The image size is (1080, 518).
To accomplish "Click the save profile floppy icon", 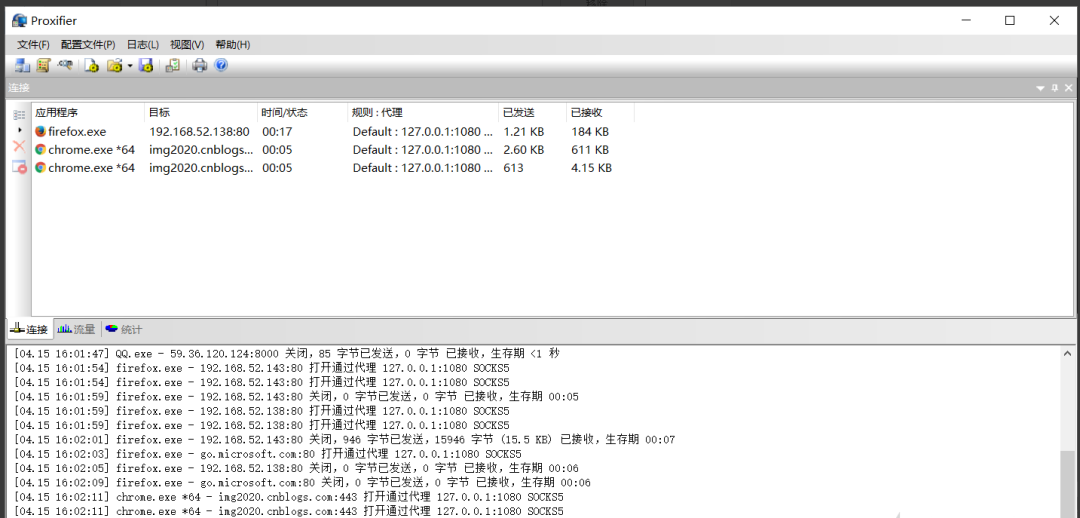I will tap(146, 65).
